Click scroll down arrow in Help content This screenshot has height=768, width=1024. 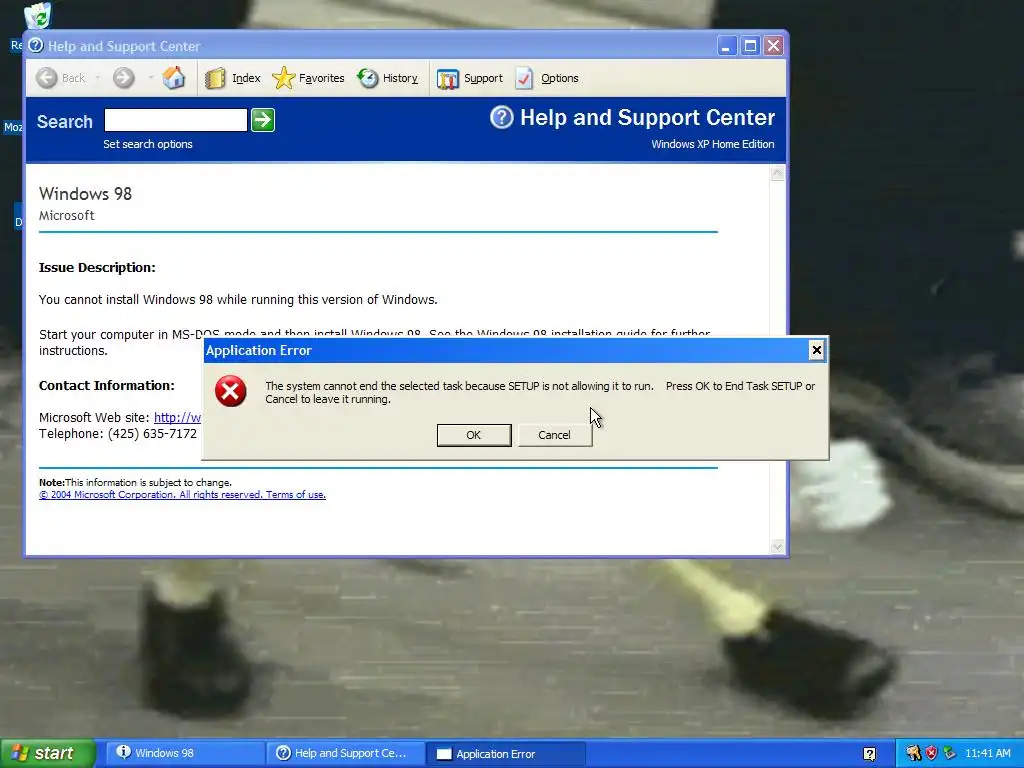pos(777,547)
